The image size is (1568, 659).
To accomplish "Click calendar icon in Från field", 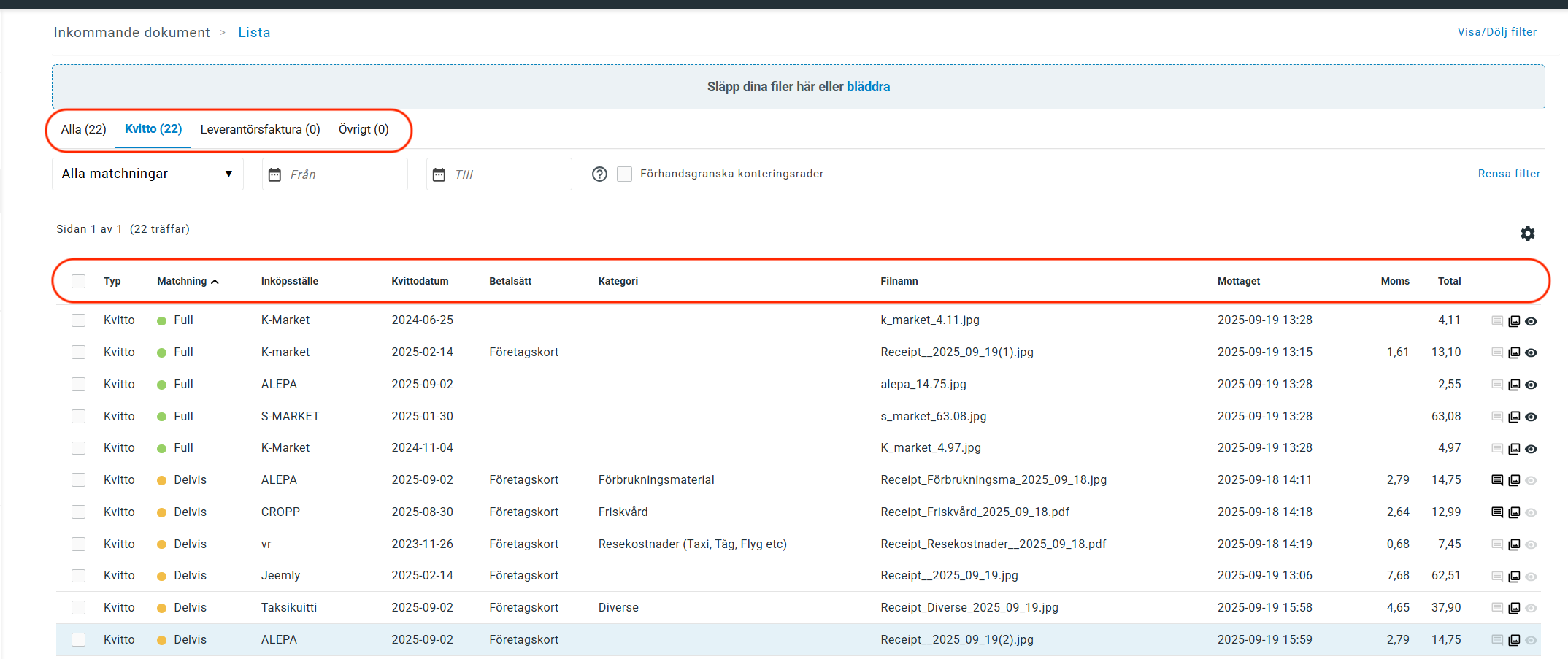I will pyautogui.click(x=274, y=174).
